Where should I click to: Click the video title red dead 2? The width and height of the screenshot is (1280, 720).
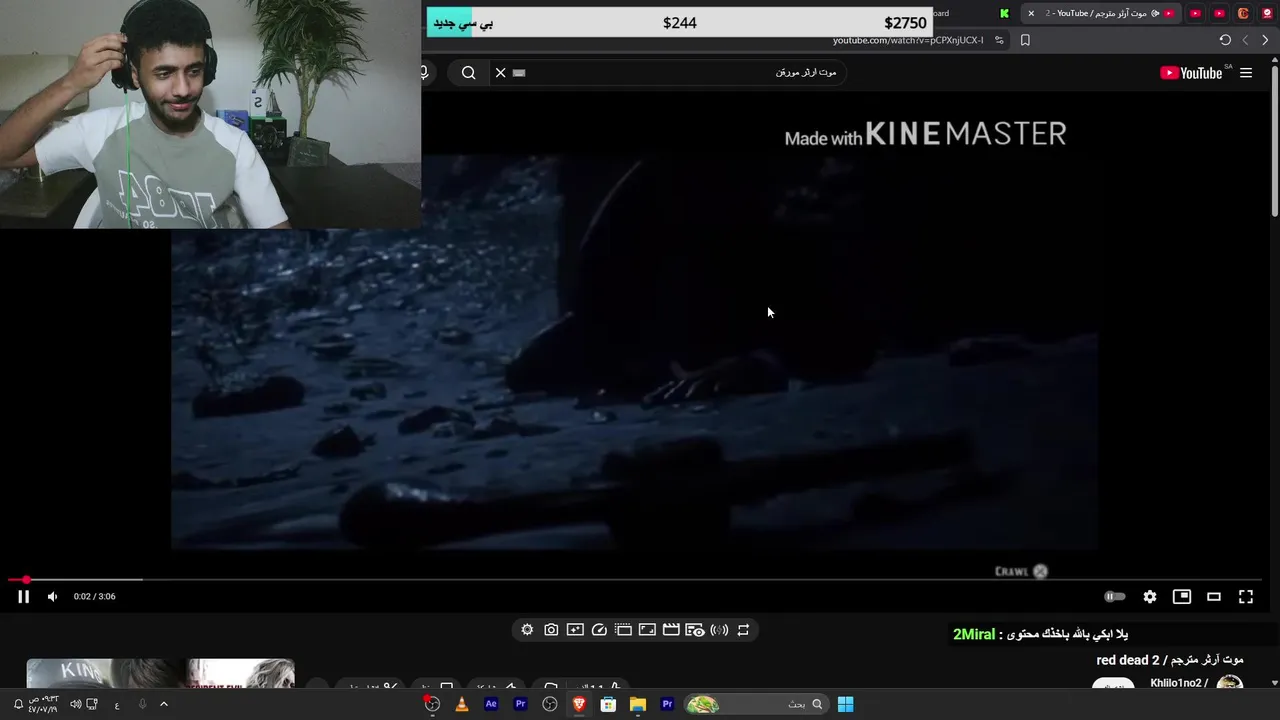[1170, 660]
